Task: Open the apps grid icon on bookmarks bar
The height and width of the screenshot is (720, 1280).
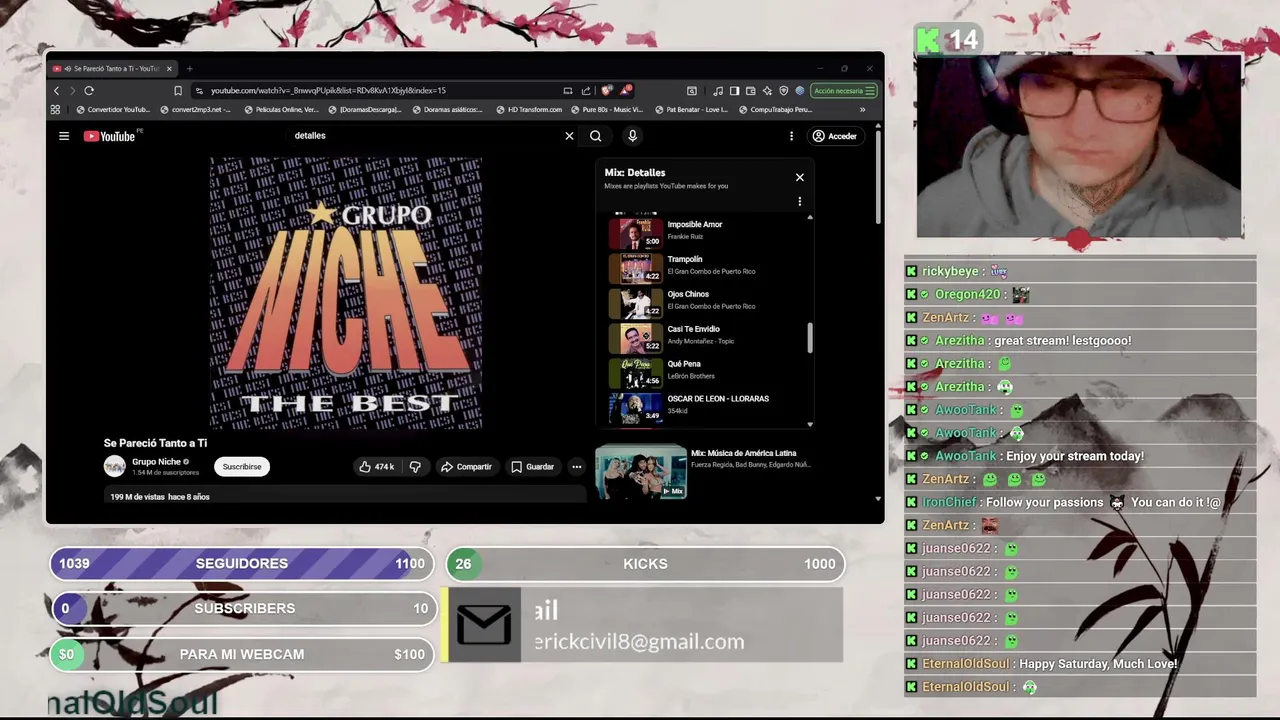Action: [x=56, y=110]
